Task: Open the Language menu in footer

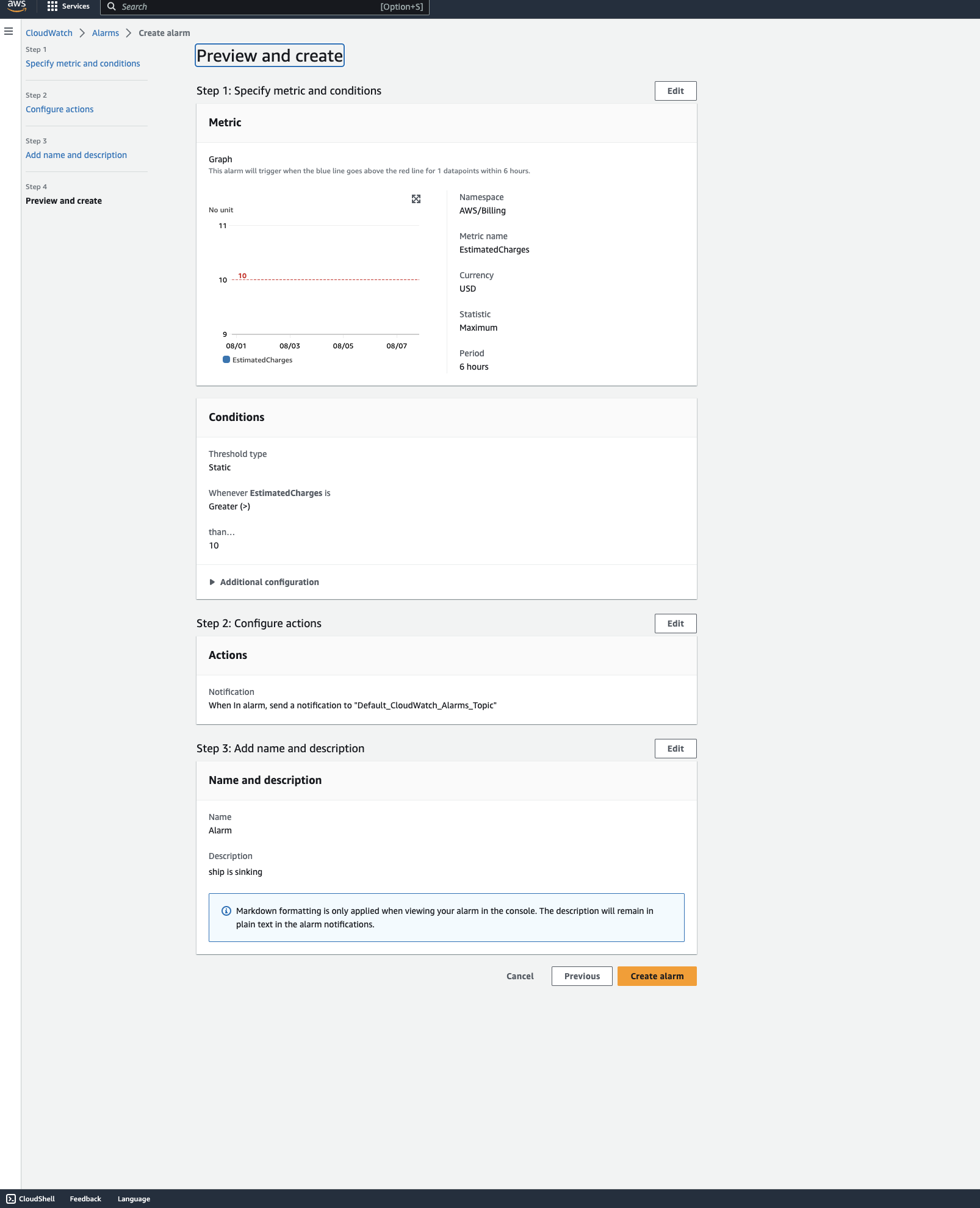Action: (134, 1199)
